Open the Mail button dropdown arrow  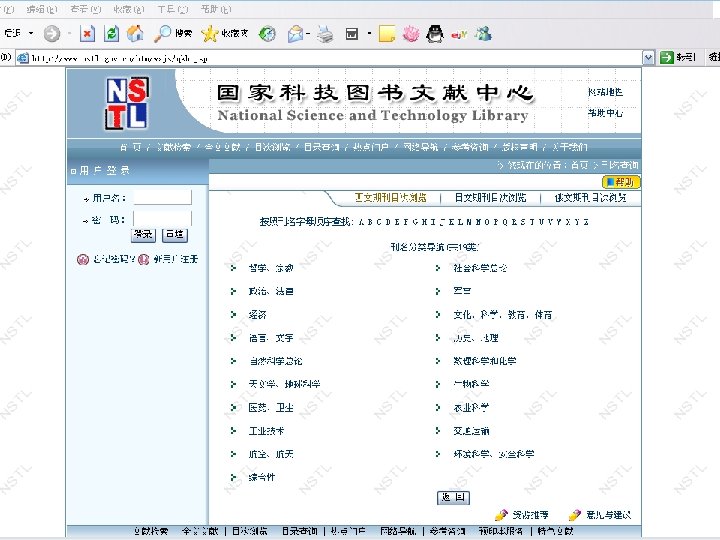308,34
